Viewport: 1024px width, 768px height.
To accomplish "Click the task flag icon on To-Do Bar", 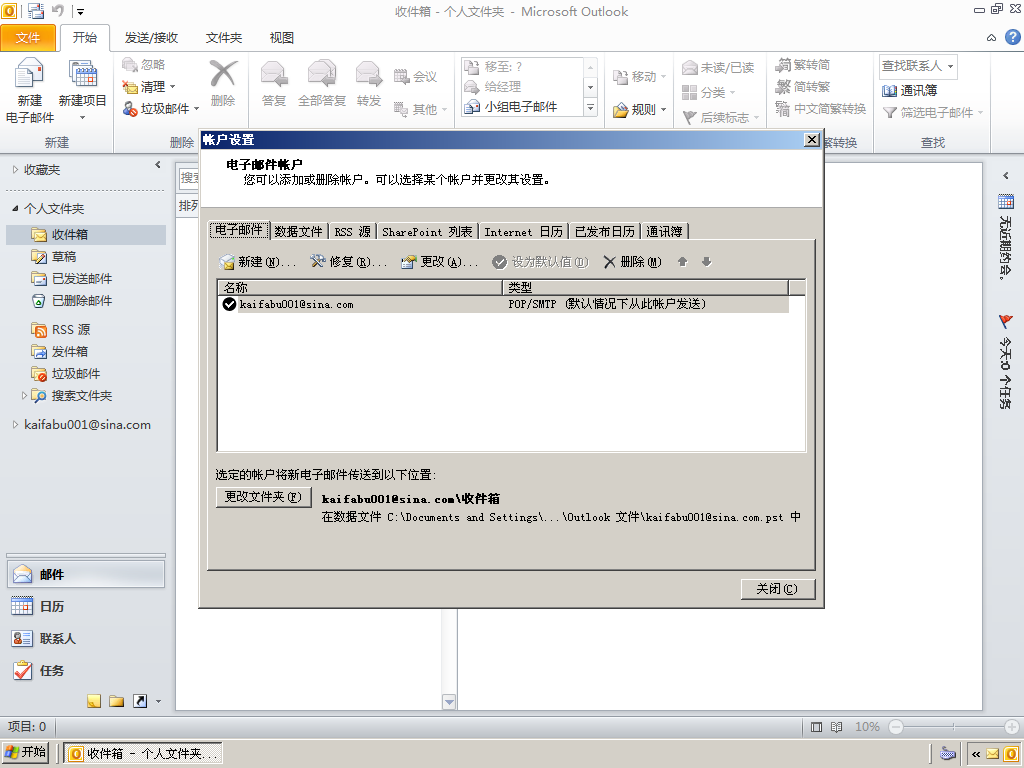I will point(1006,322).
